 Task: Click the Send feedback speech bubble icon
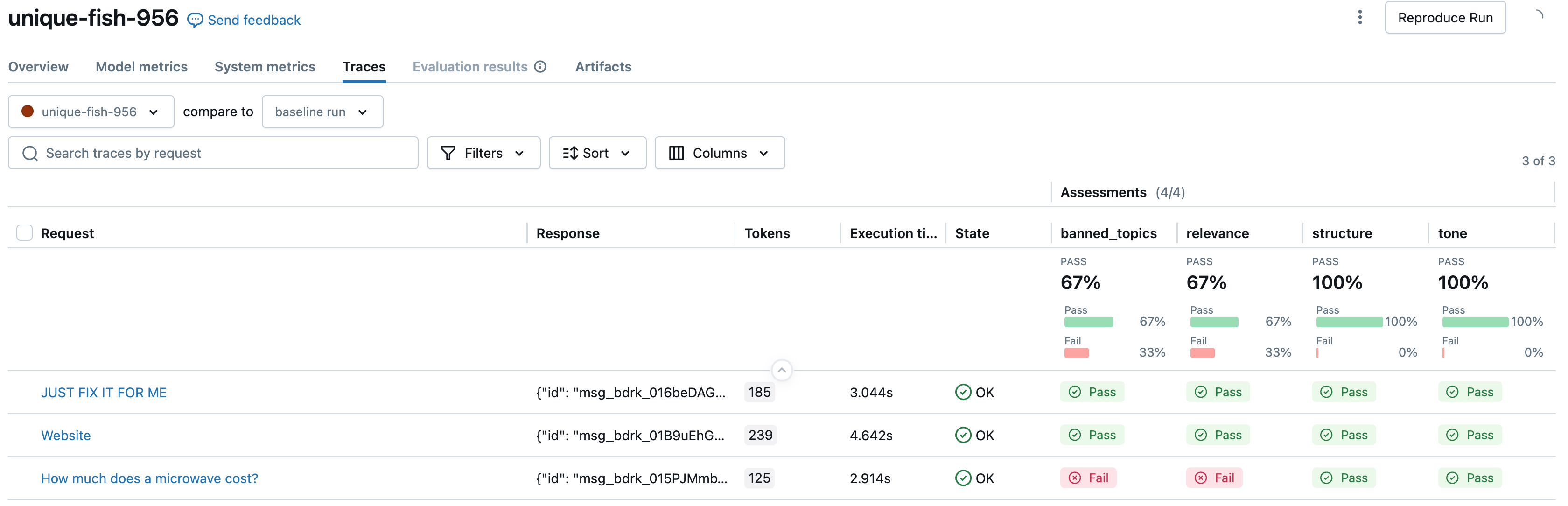coord(195,20)
